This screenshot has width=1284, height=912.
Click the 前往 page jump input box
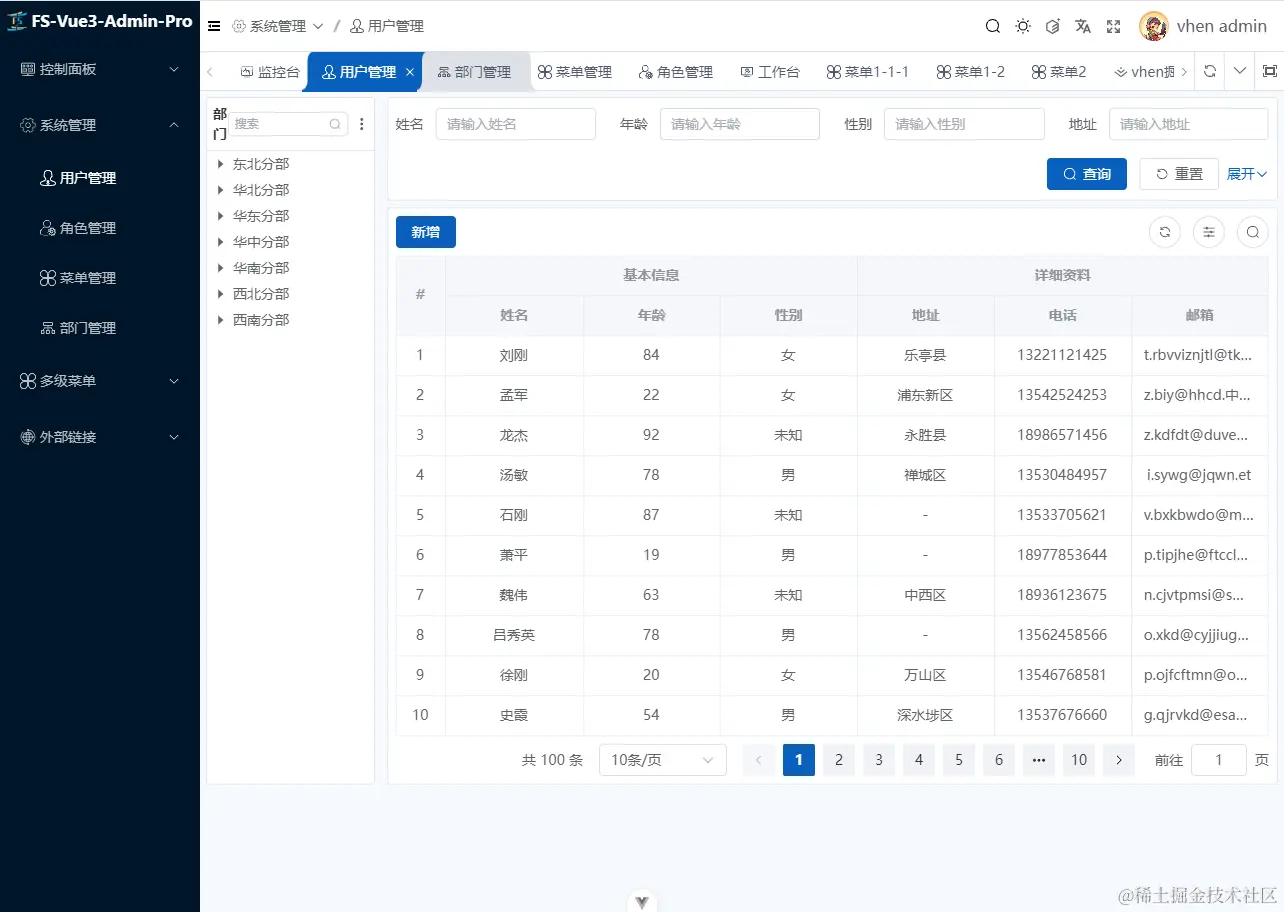pos(1219,760)
